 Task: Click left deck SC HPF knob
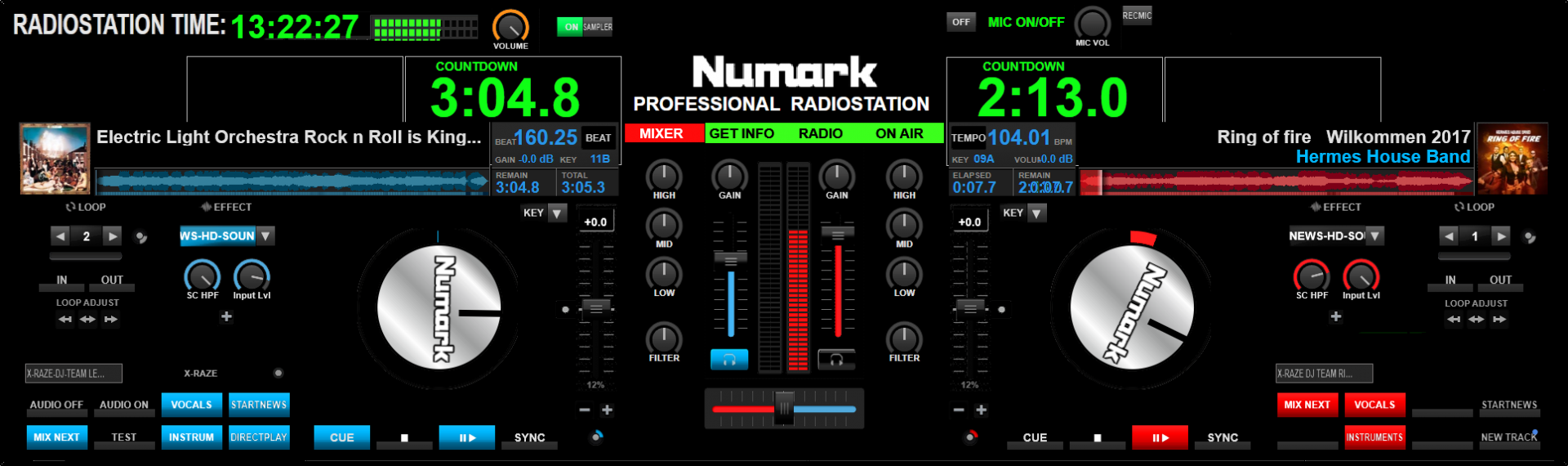point(203,276)
